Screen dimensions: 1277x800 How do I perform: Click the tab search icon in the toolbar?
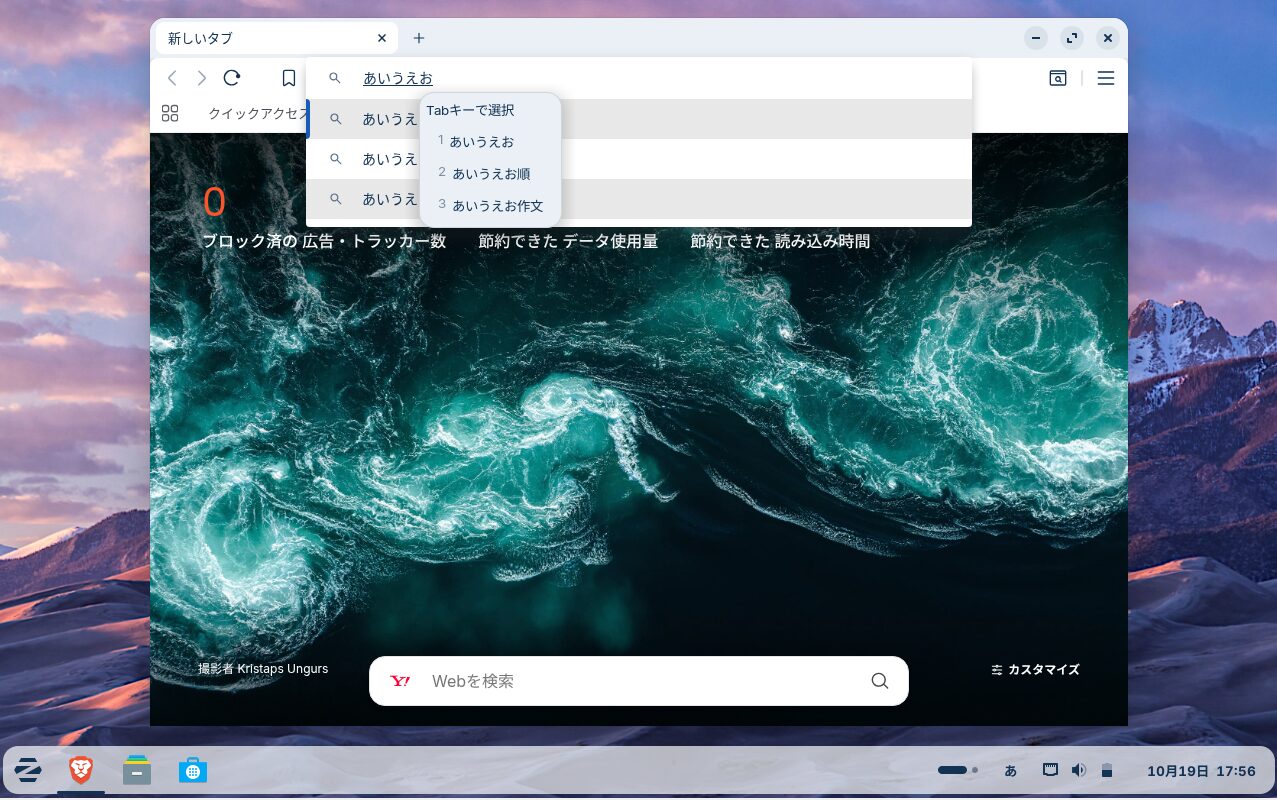point(1057,78)
